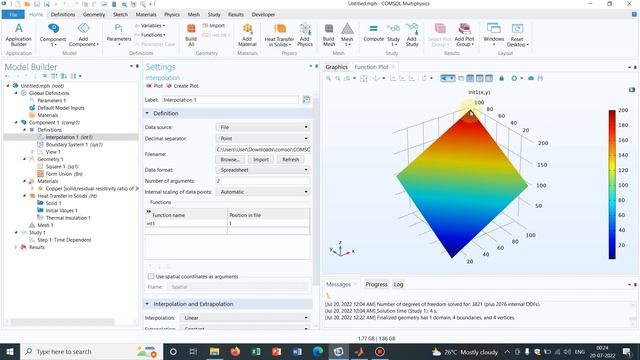Click the Number of arguments field
This screenshot has height=360, width=640.
click(263, 181)
